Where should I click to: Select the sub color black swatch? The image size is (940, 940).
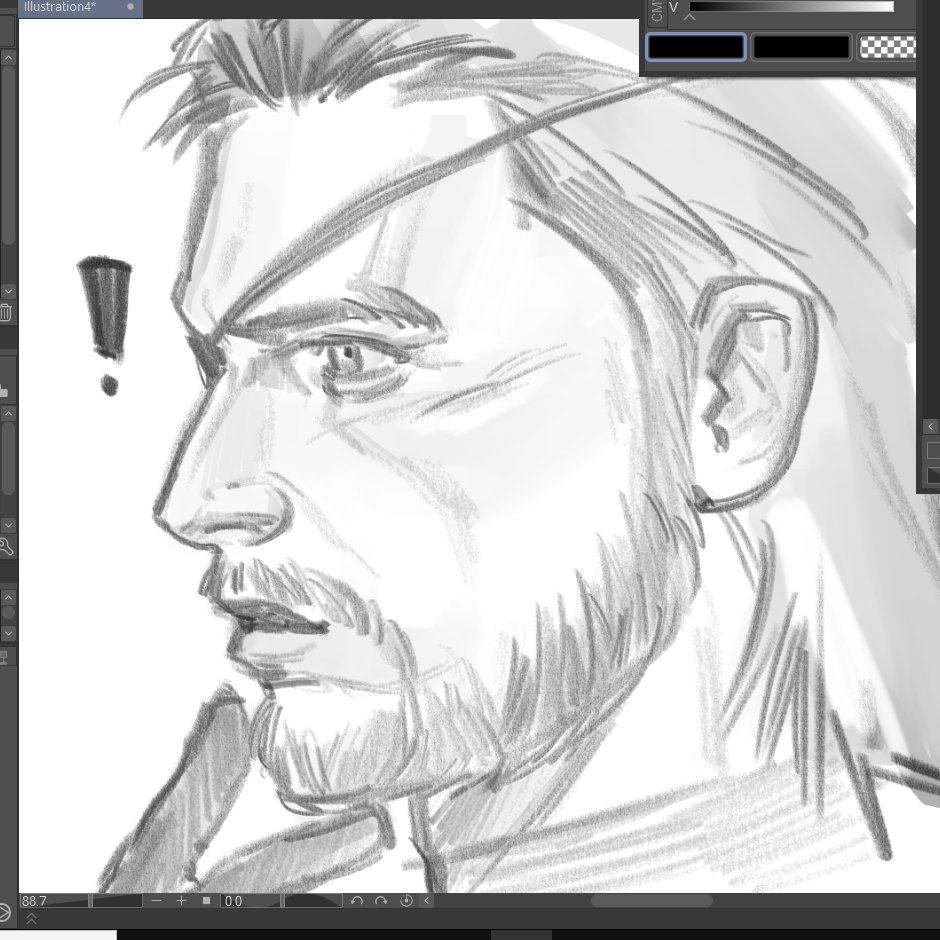(802, 47)
